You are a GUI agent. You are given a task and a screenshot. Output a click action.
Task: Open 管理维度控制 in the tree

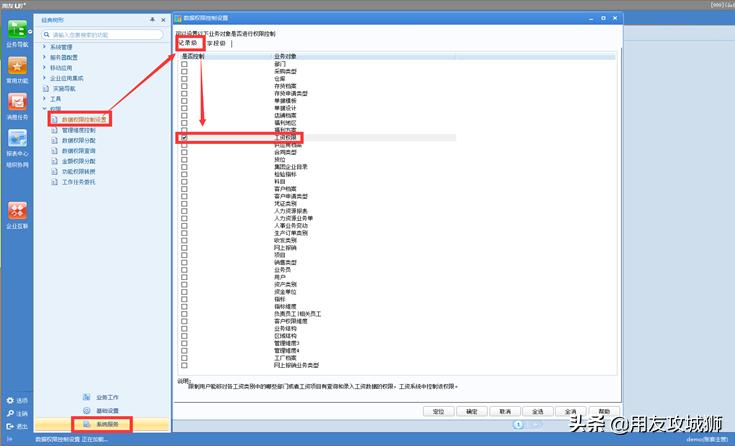[x=79, y=130]
